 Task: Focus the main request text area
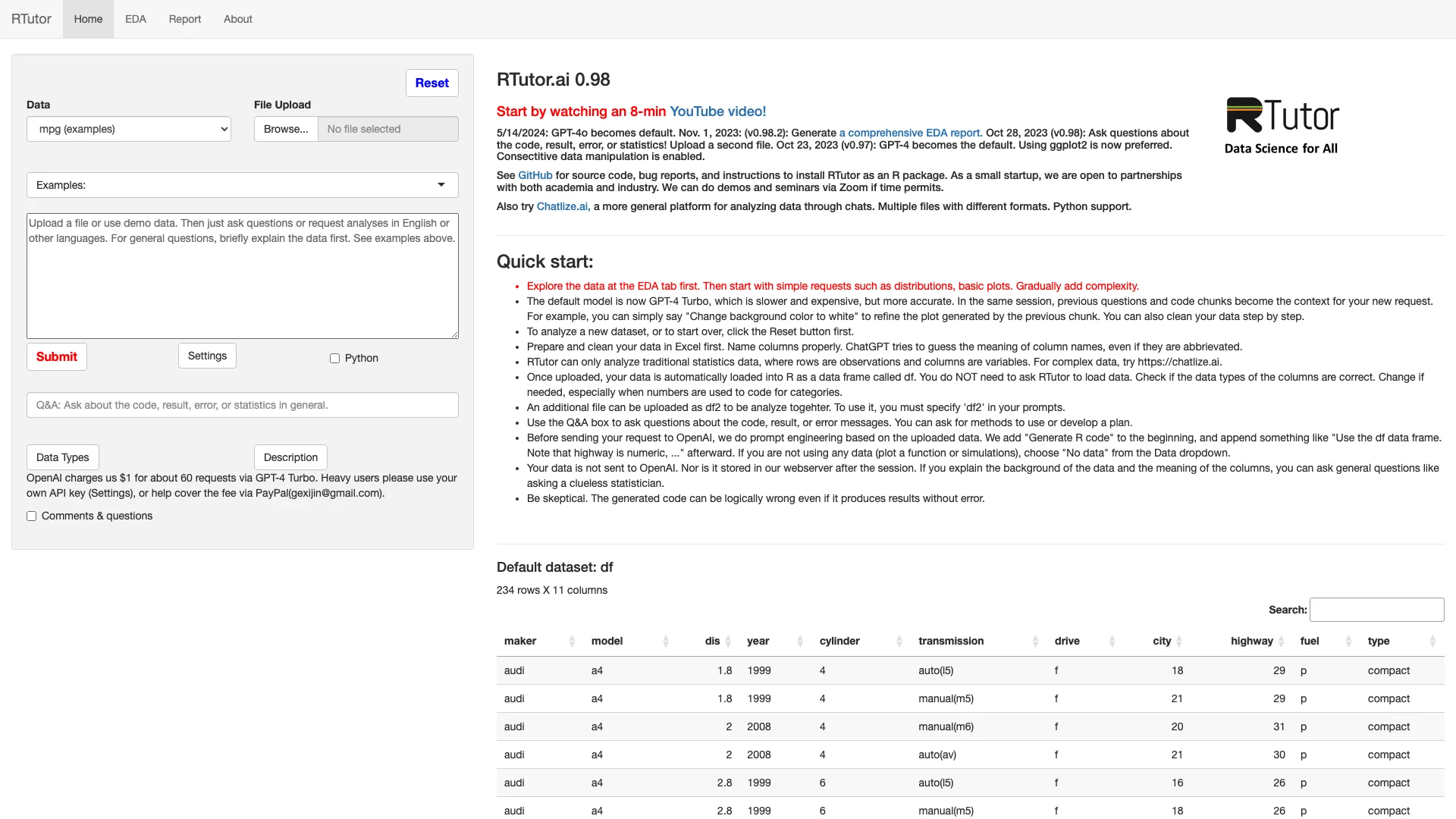pyautogui.click(x=243, y=276)
